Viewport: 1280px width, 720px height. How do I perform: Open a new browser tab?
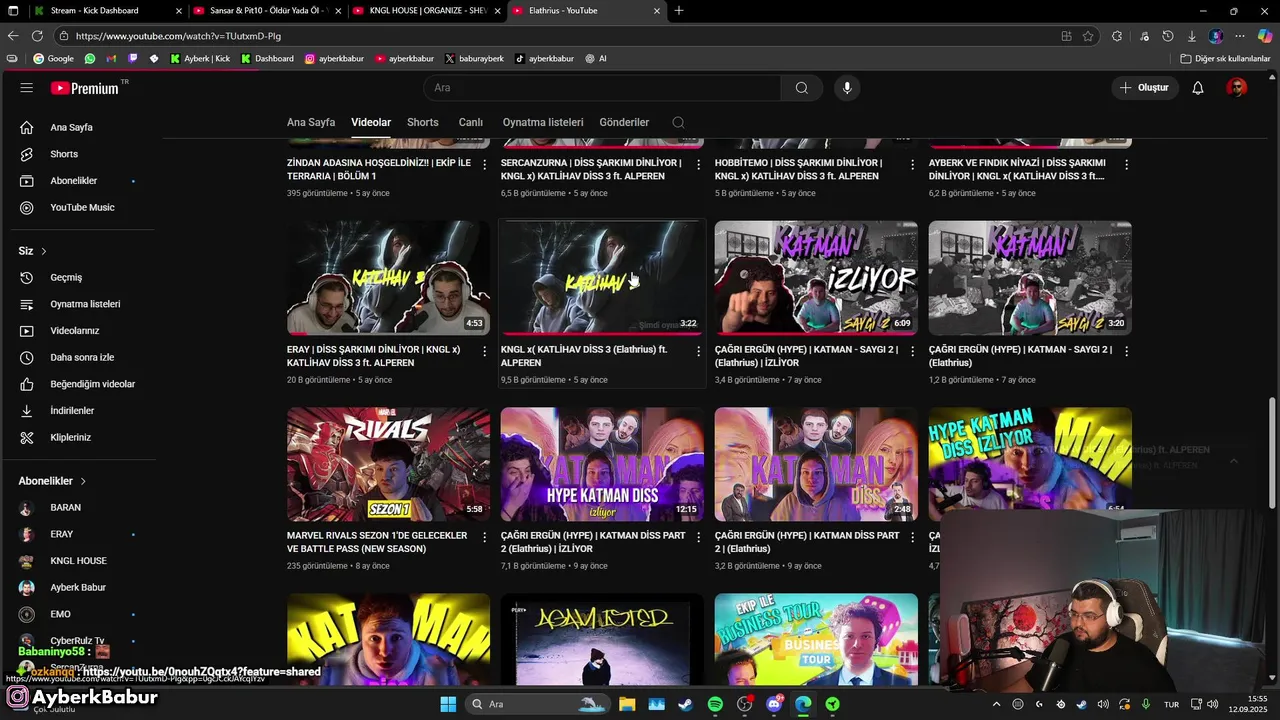coord(679,11)
